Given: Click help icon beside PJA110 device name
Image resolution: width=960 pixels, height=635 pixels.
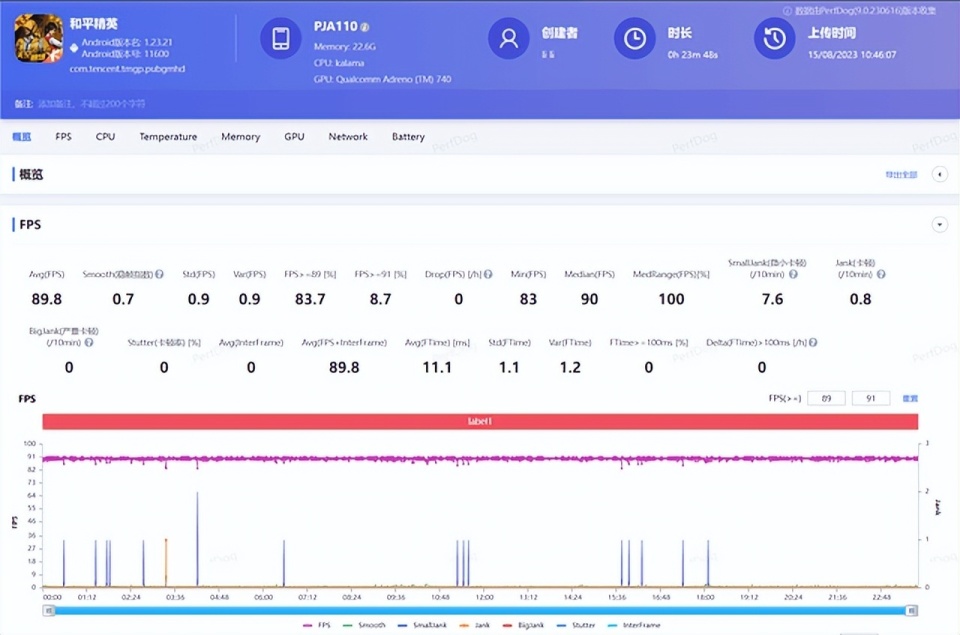Looking at the screenshot, I should [365, 27].
